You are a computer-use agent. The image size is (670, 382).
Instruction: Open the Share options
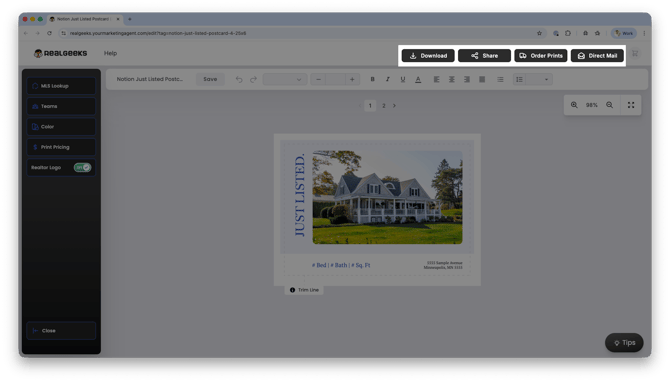(484, 56)
